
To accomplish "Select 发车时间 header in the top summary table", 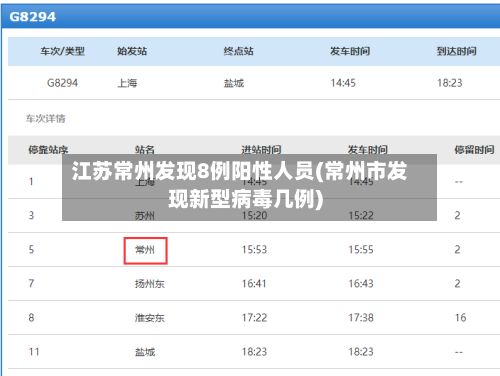I will point(350,51).
